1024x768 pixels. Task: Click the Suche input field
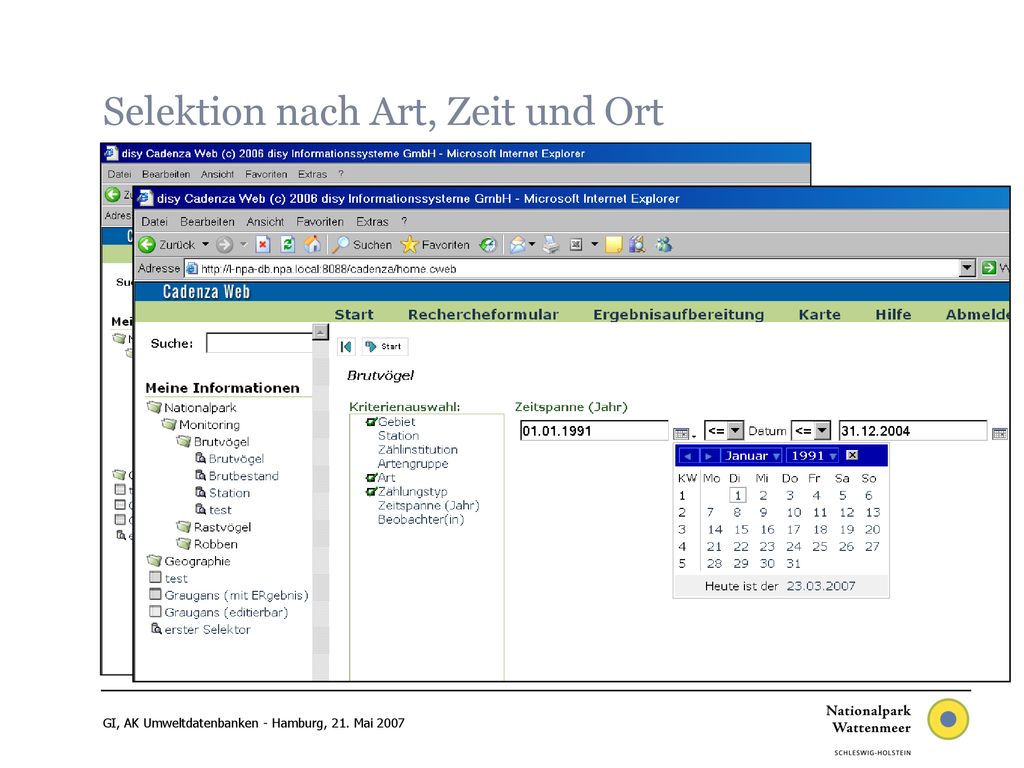tap(259, 343)
